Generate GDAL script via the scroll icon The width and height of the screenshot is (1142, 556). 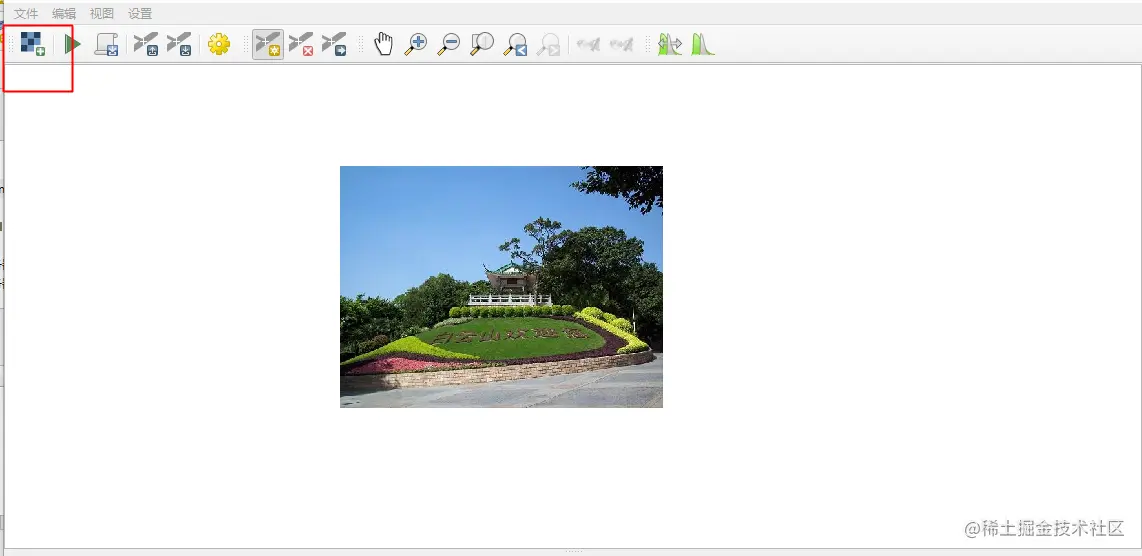[107, 44]
